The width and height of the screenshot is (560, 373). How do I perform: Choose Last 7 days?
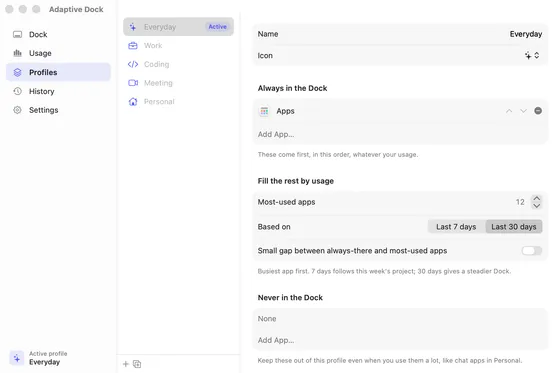coord(456,227)
